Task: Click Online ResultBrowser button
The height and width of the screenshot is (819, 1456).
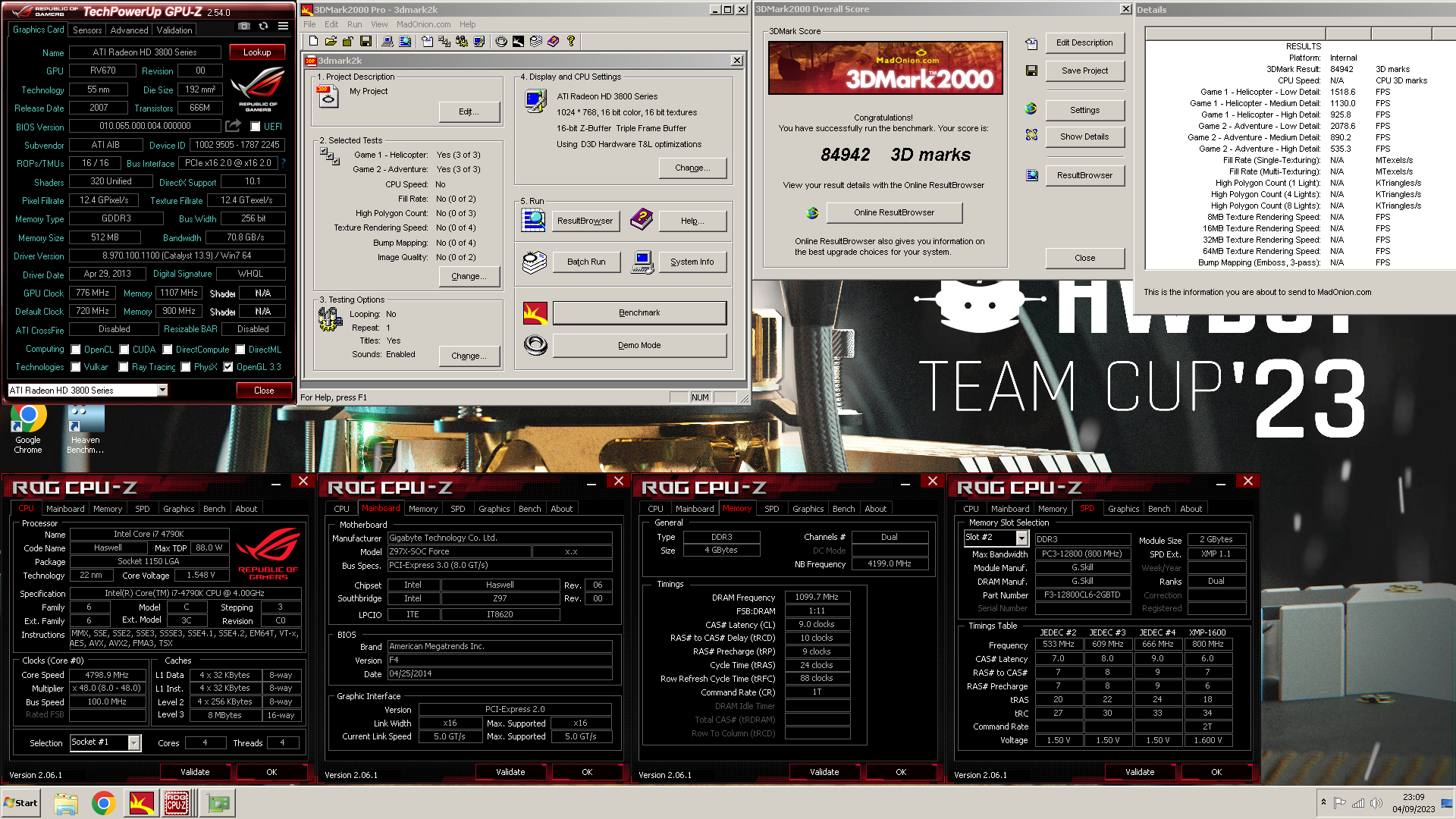Action: [894, 212]
